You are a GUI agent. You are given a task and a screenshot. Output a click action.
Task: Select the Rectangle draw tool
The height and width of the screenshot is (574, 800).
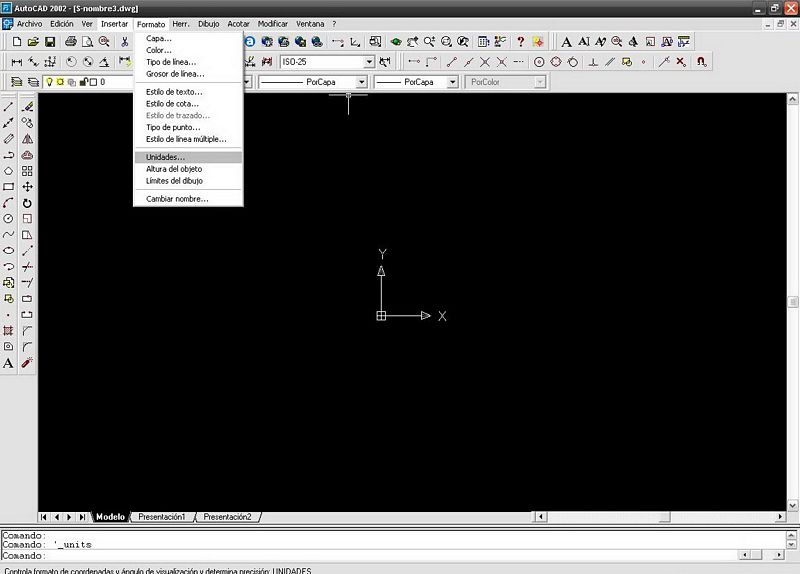coord(9,187)
